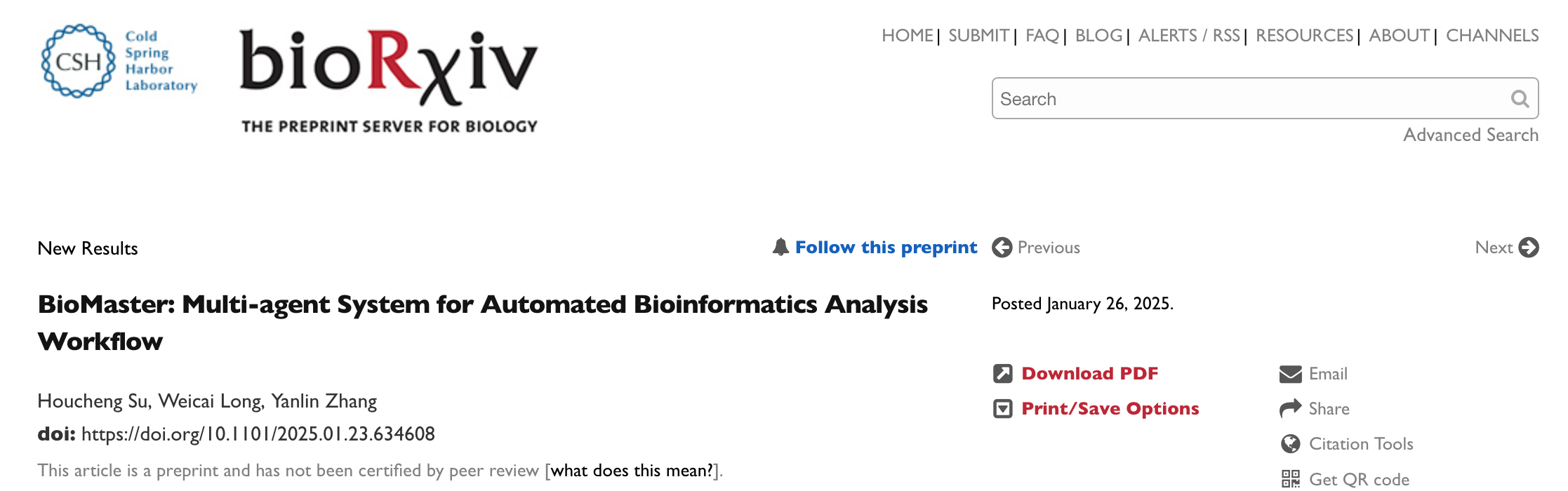Open the article DOI link
Image resolution: width=1568 pixels, height=491 pixels.
258,434
